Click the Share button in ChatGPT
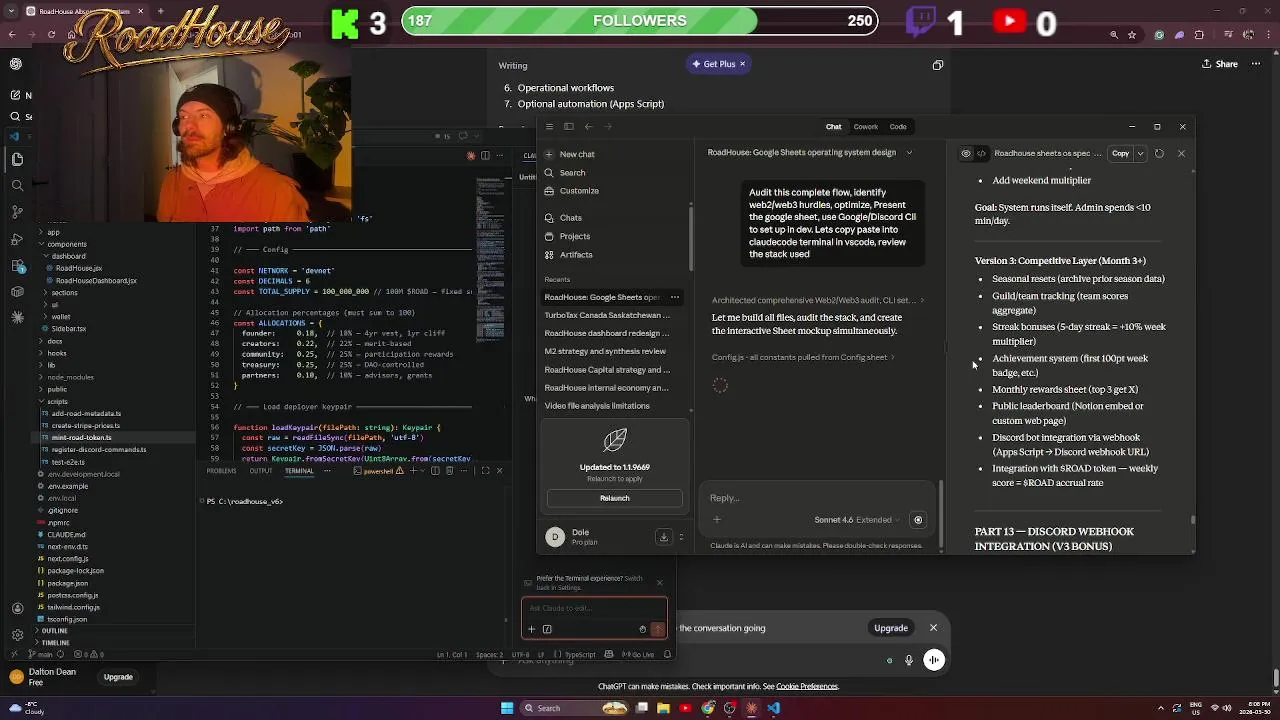1280x720 pixels. 1219,64
